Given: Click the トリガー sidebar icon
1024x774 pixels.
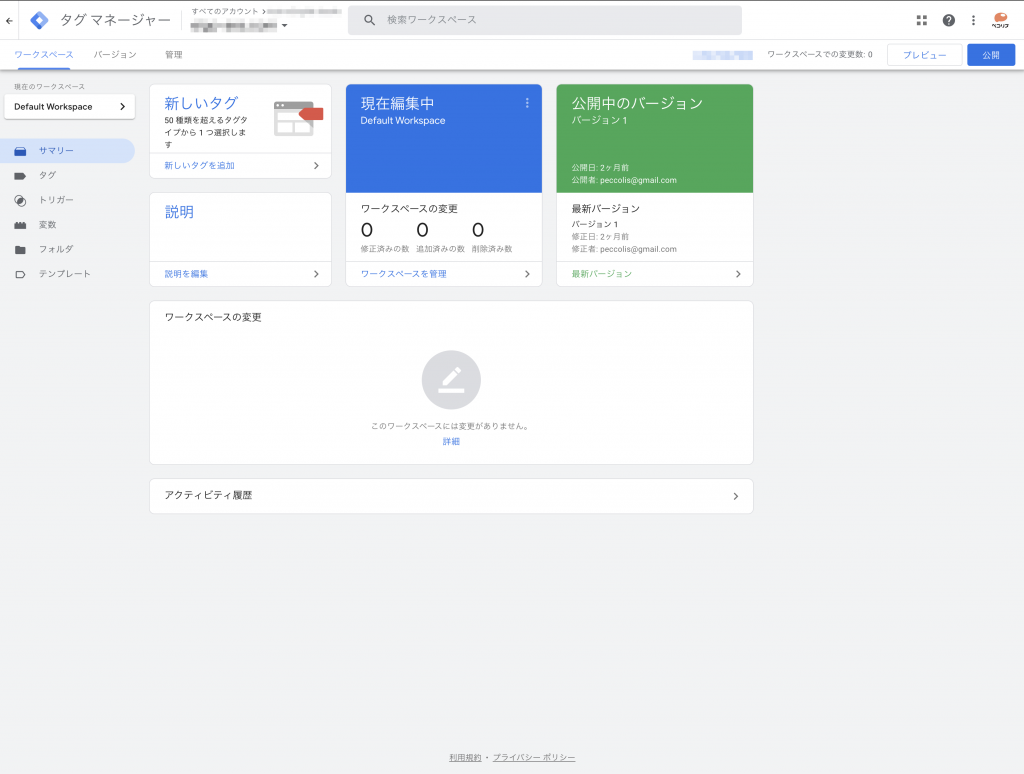Looking at the screenshot, I should [x=20, y=201].
